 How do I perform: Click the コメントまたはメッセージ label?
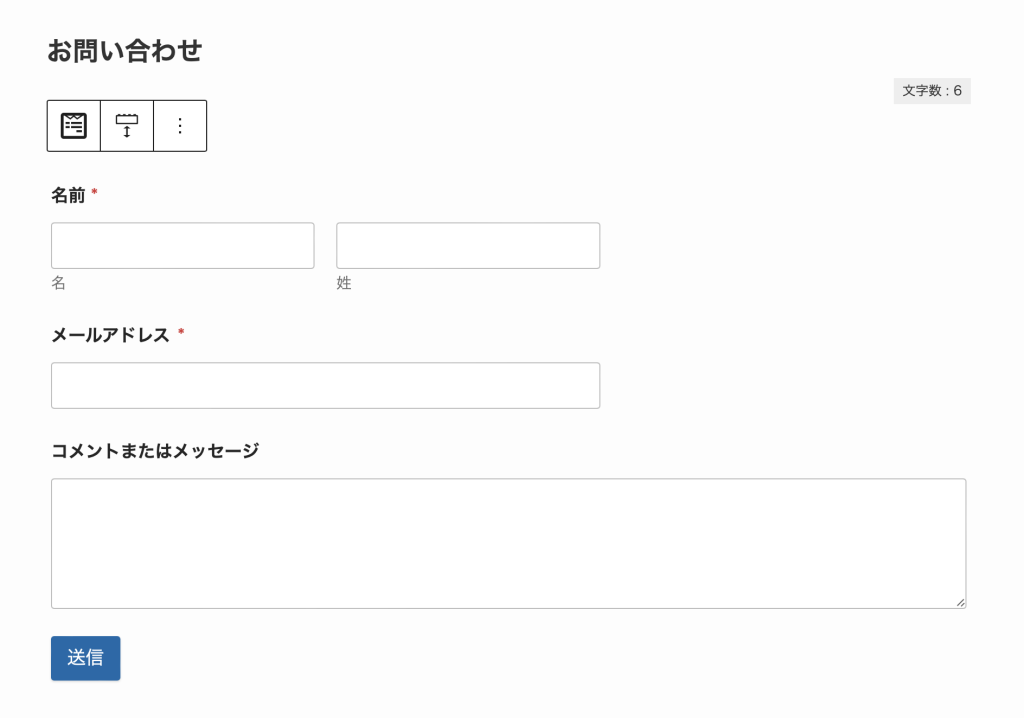pos(155,451)
